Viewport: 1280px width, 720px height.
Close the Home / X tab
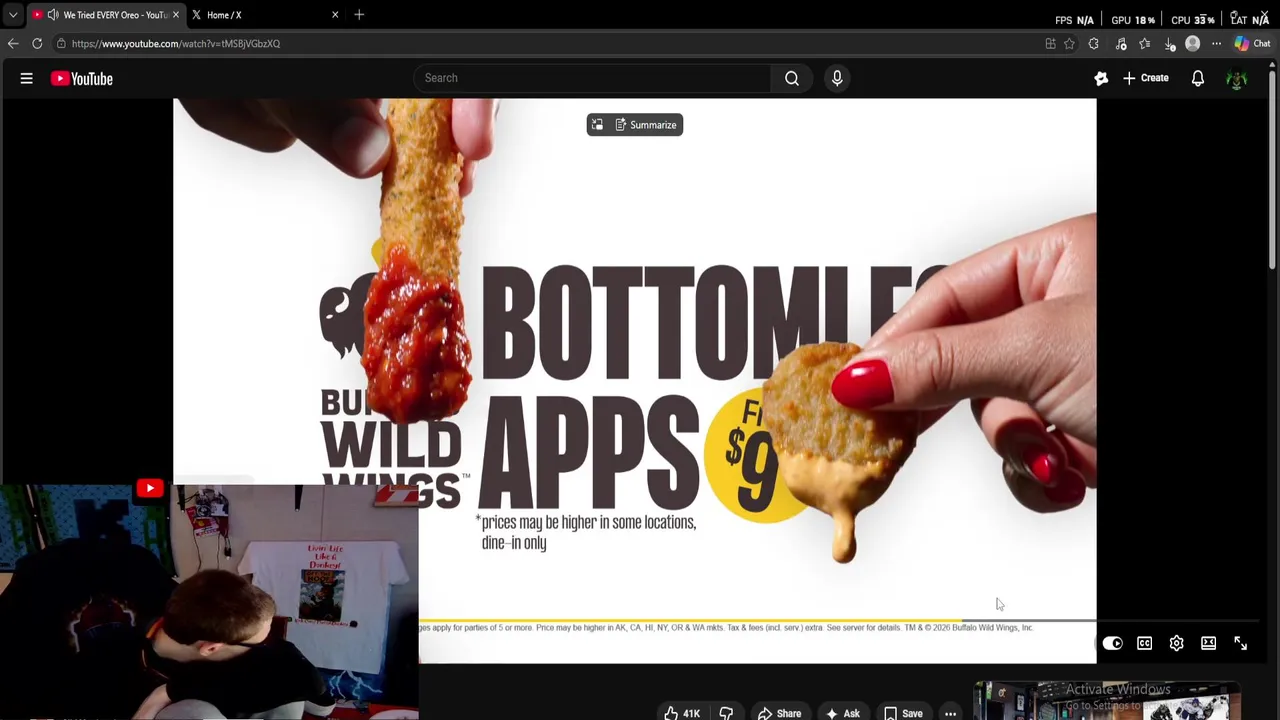[335, 15]
